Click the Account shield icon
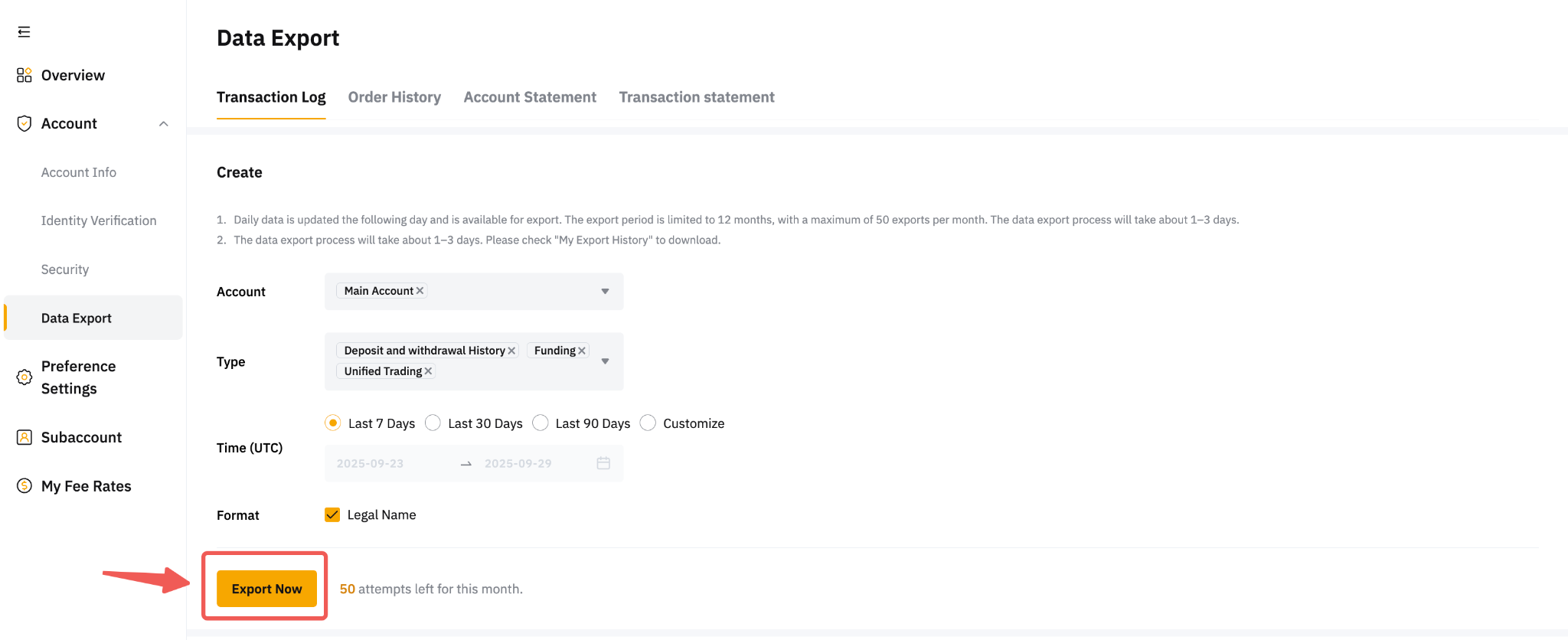 pyautogui.click(x=24, y=123)
